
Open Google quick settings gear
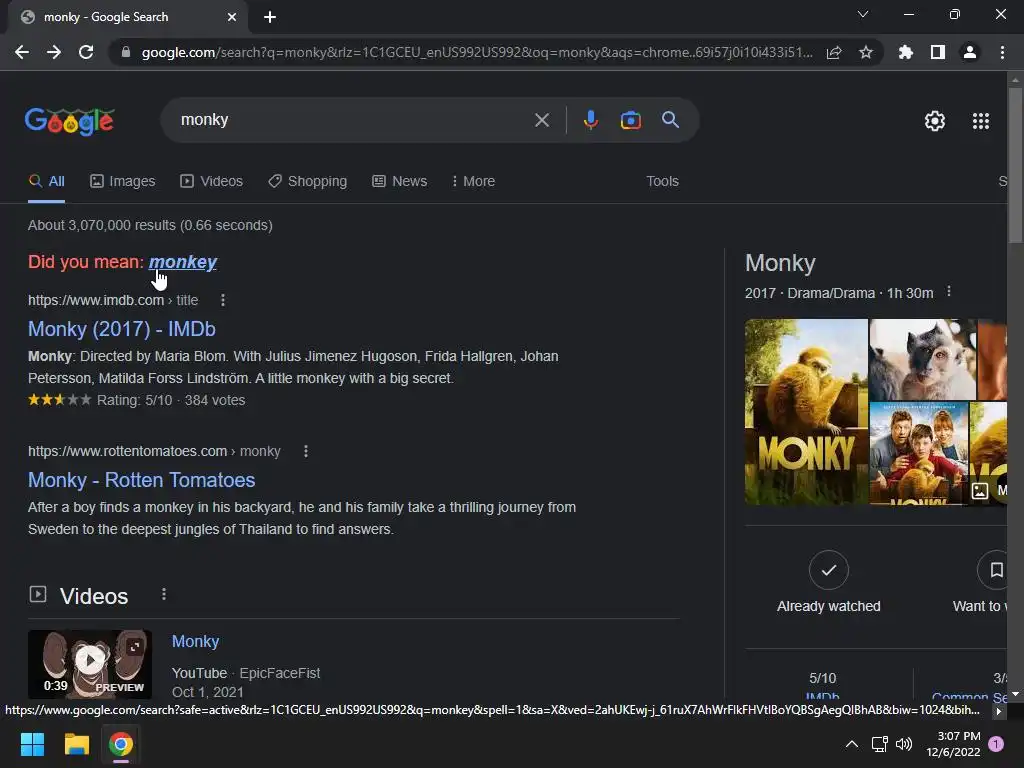pos(935,121)
